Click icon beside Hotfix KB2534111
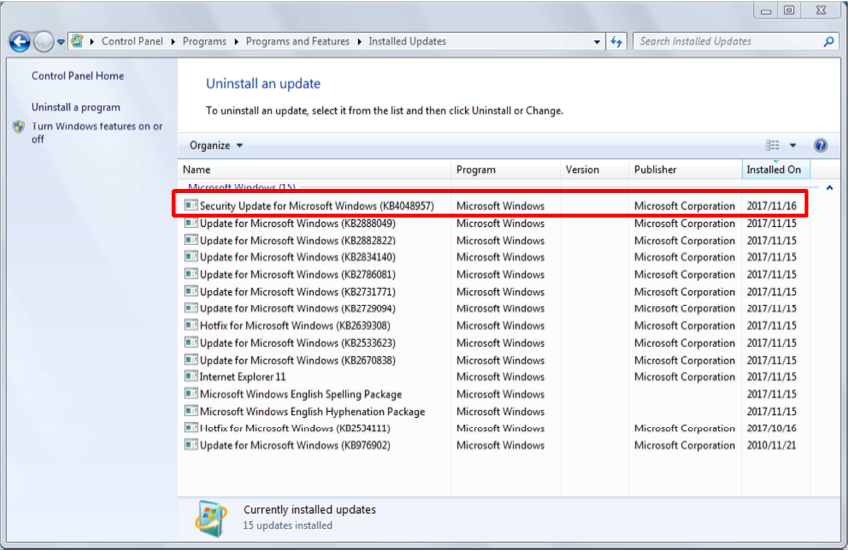This screenshot has width=849, height=551. click(191, 428)
